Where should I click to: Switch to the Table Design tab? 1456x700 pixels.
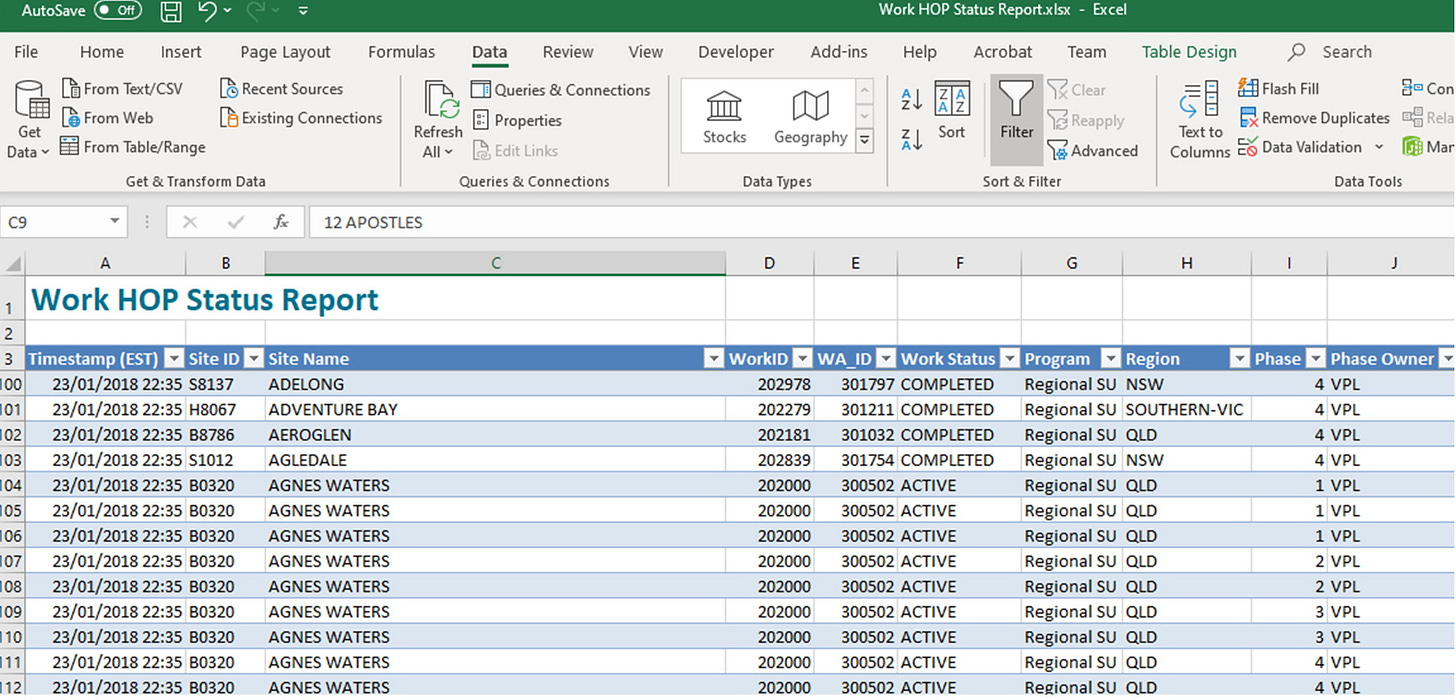pos(1189,52)
